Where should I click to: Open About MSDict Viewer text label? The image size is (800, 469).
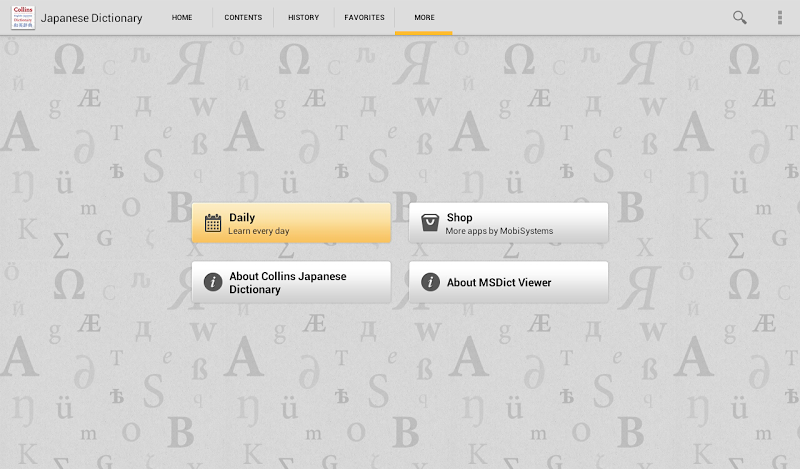point(499,282)
